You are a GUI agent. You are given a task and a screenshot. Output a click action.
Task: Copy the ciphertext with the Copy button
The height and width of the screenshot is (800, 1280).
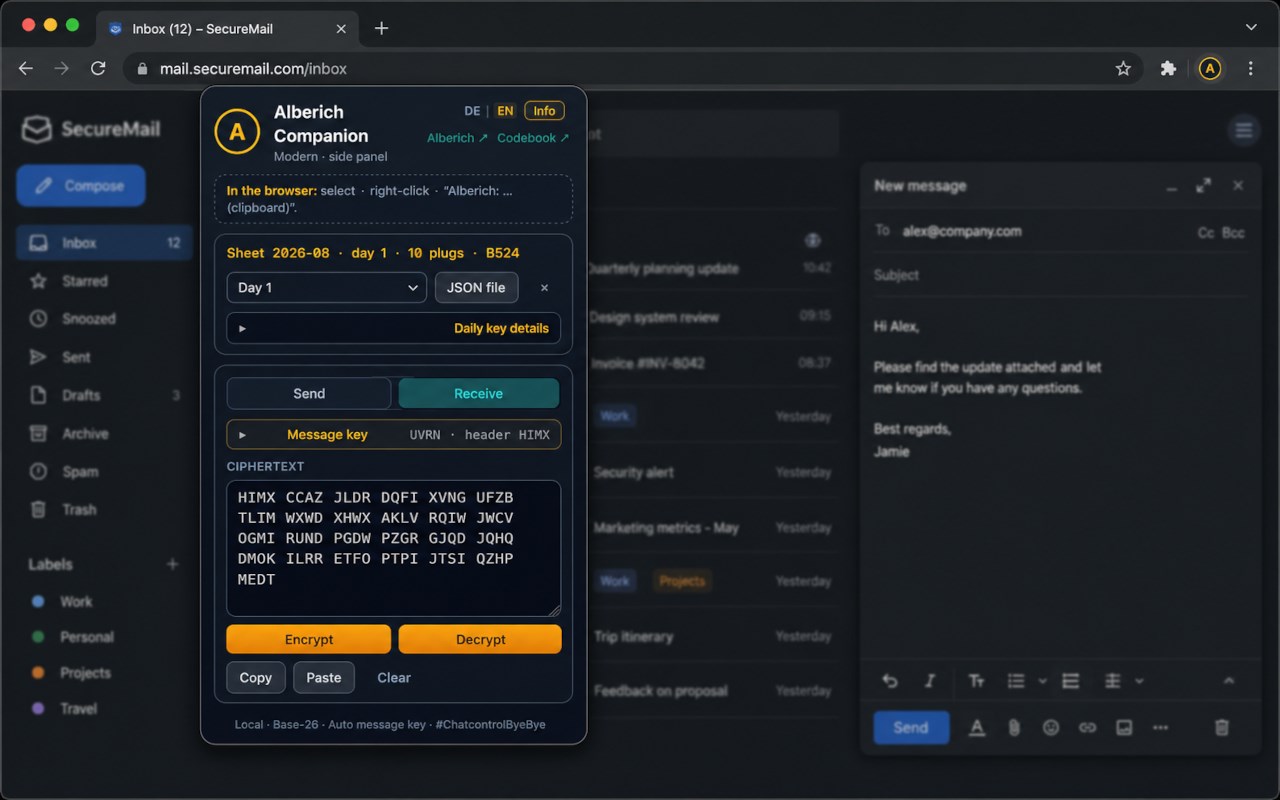tap(256, 678)
